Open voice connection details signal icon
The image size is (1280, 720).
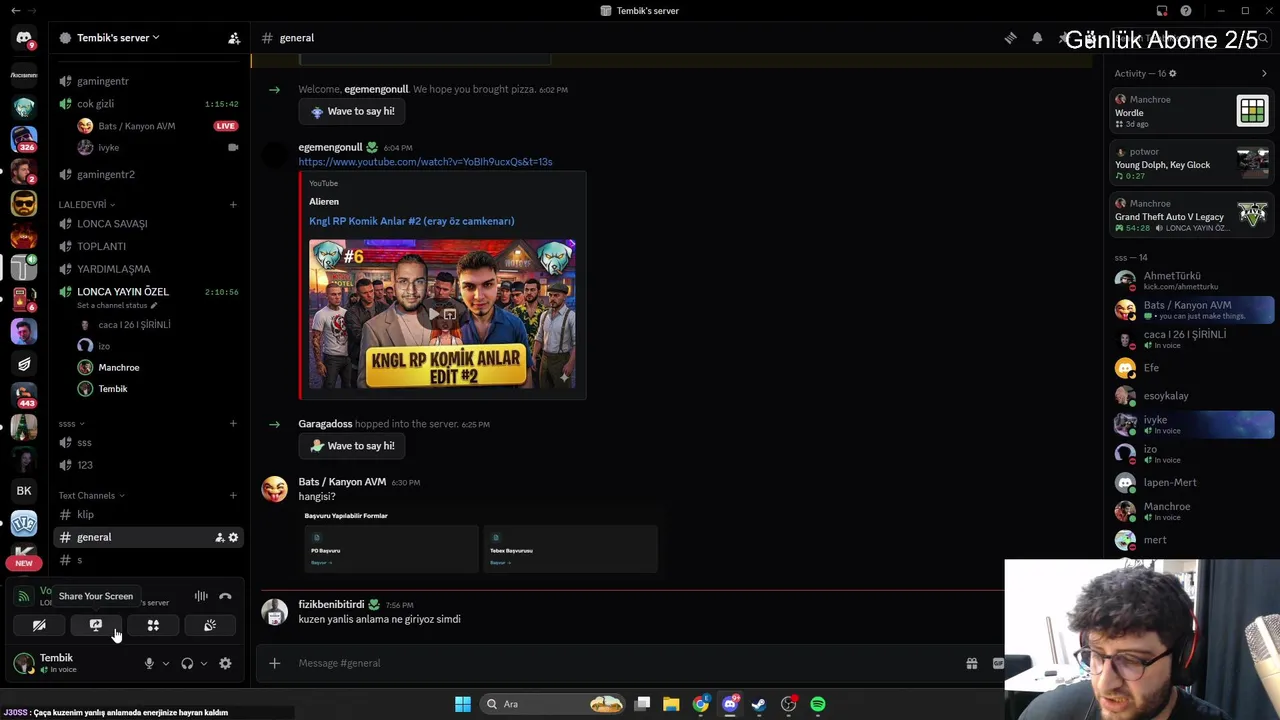click(x=24, y=597)
